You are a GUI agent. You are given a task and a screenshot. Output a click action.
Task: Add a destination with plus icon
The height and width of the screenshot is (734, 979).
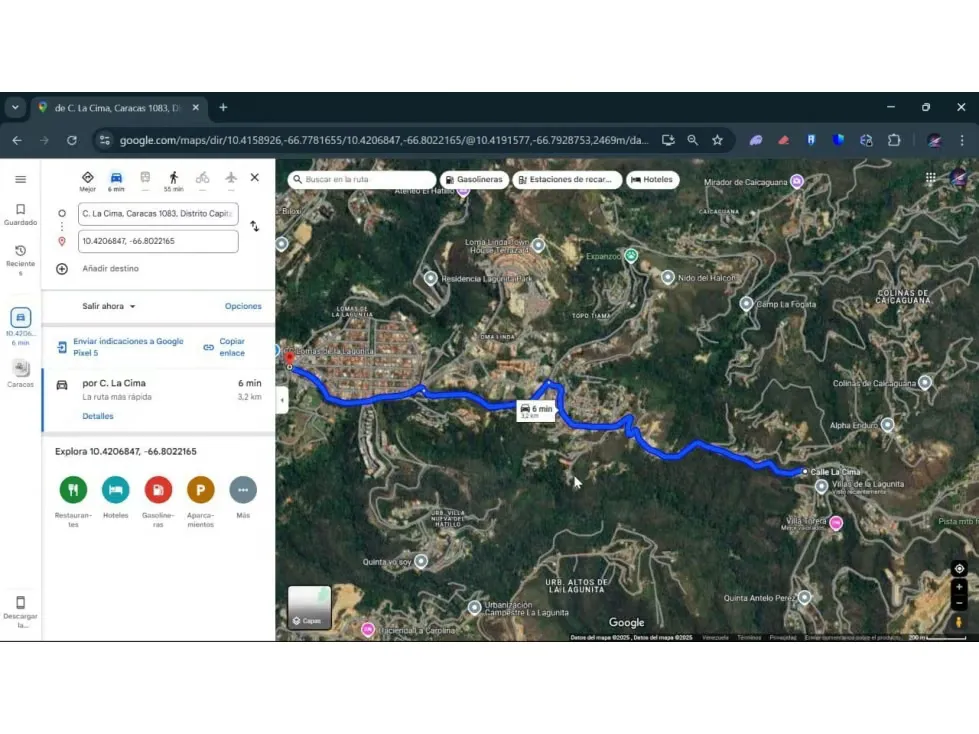[62, 268]
